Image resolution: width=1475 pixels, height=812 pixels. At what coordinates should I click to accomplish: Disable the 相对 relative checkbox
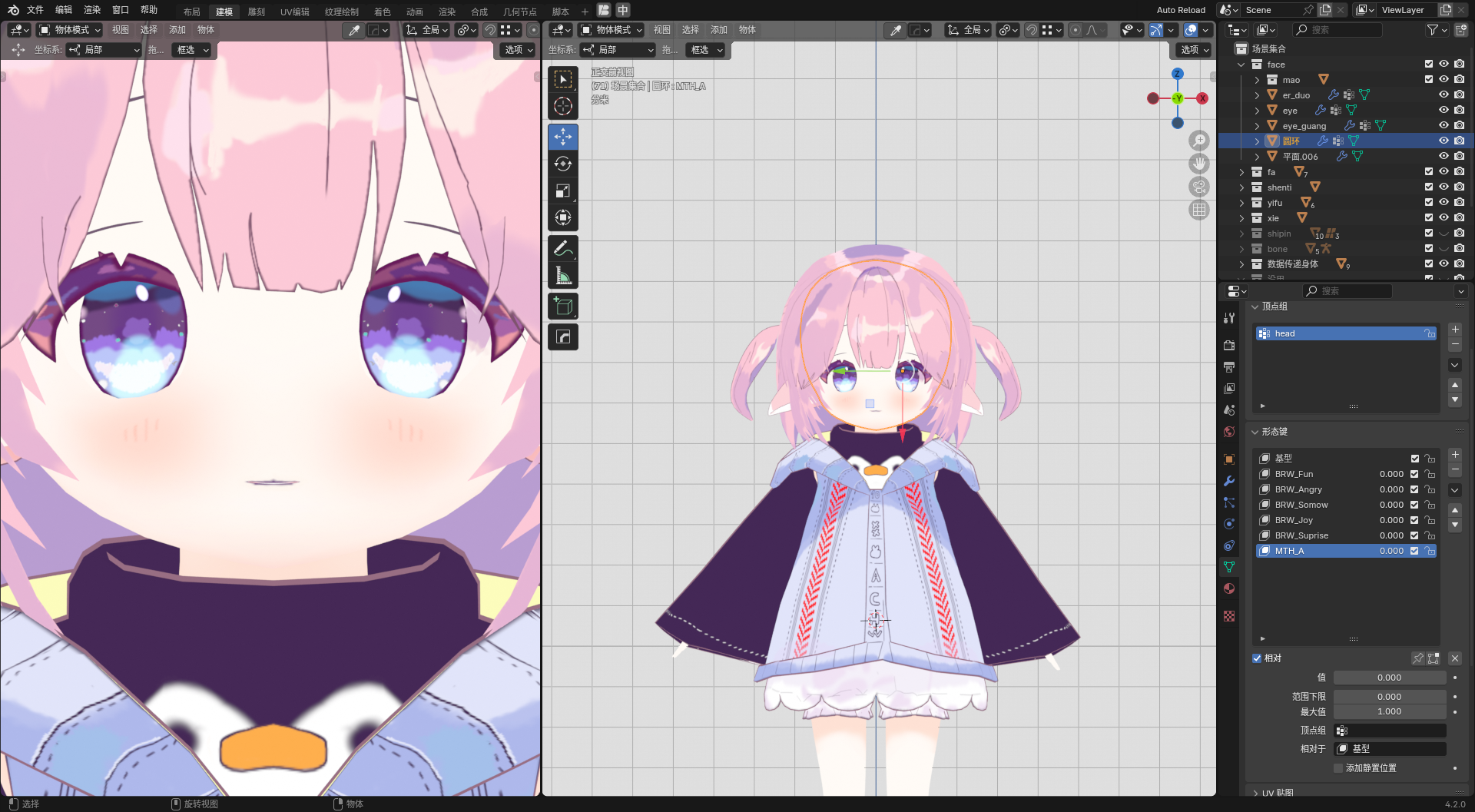click(1257, 658)
